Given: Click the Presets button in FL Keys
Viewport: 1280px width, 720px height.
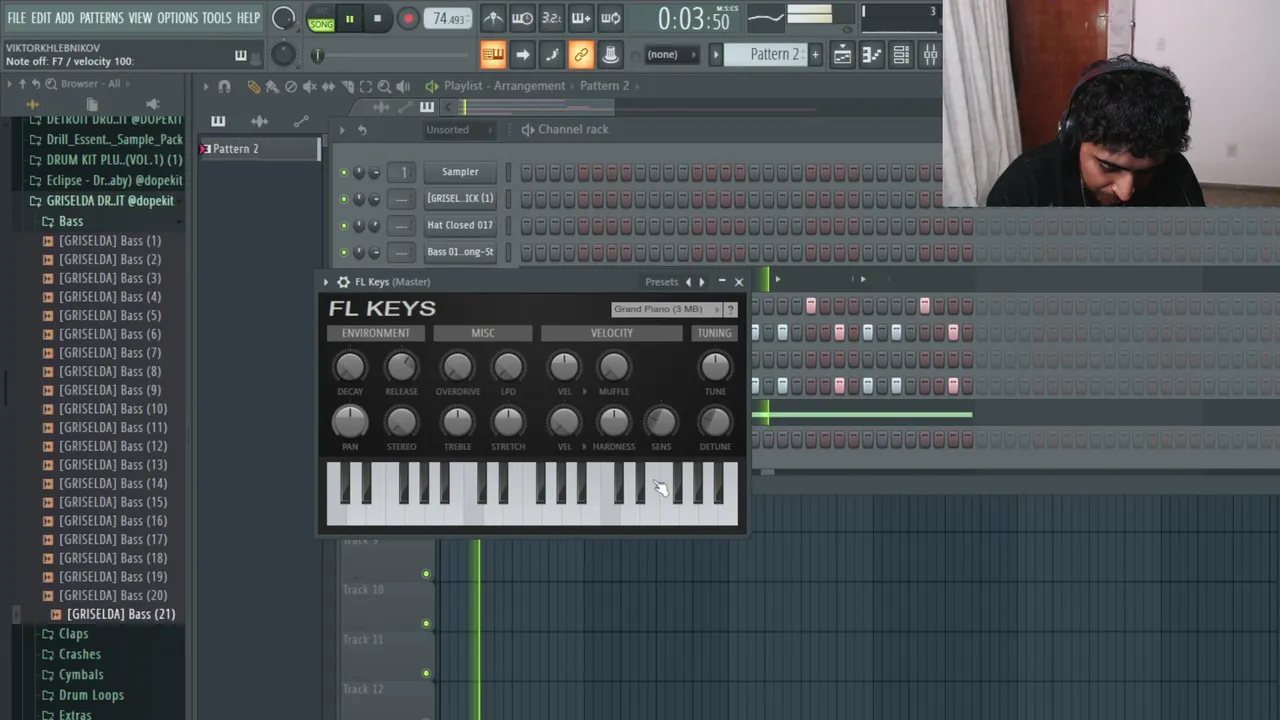Looking at the screenshot, I should click(x=661, y=282).
